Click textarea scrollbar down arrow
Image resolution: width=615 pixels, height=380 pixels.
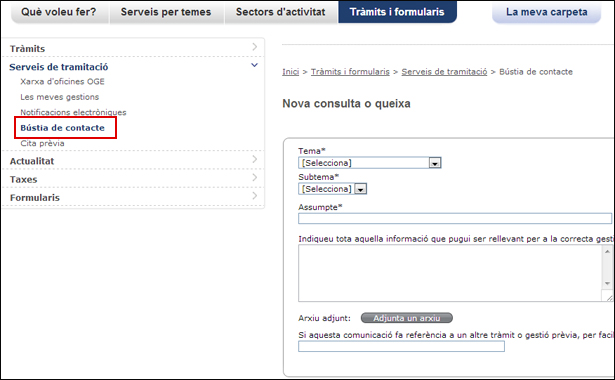(x=607, y=283)
